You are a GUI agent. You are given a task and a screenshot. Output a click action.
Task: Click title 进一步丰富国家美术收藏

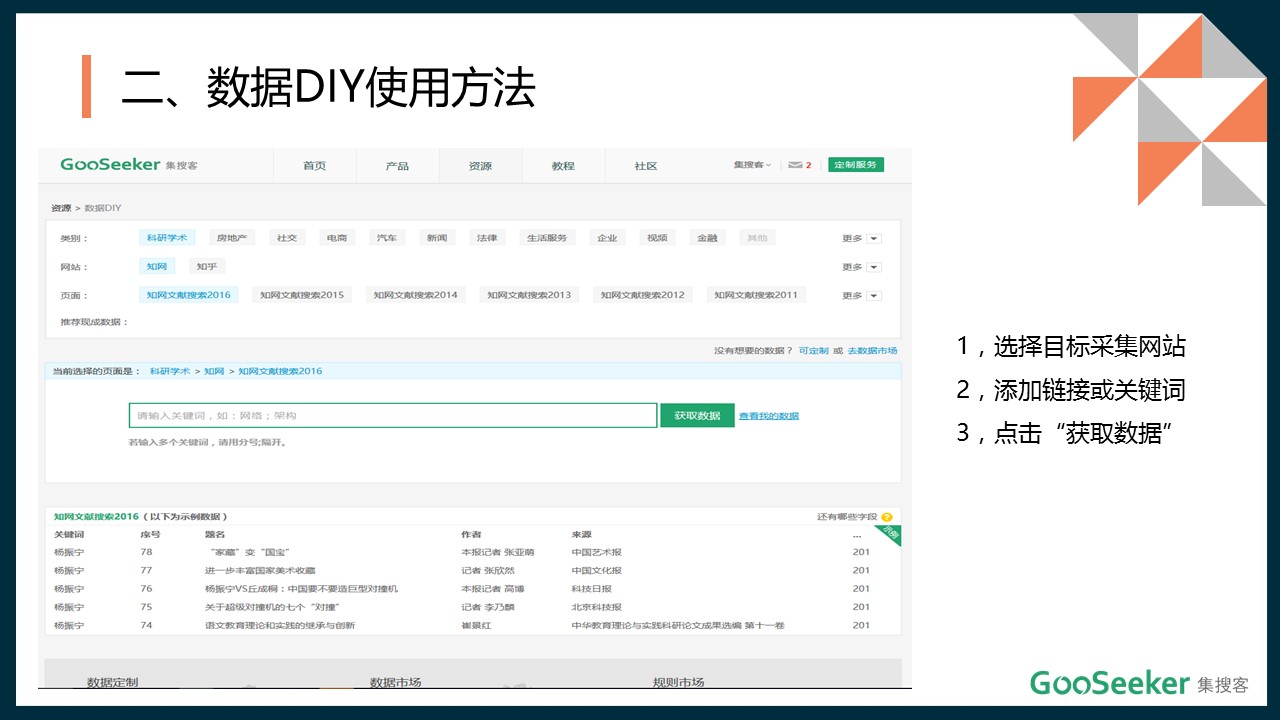pyautogui.click(x=260, y=570)
